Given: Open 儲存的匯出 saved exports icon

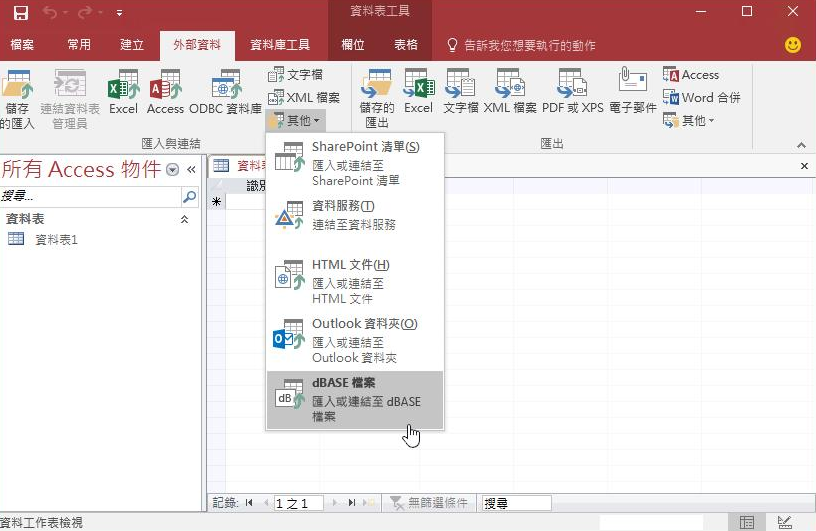Looking at the screenshot, I should coord(377,98).
